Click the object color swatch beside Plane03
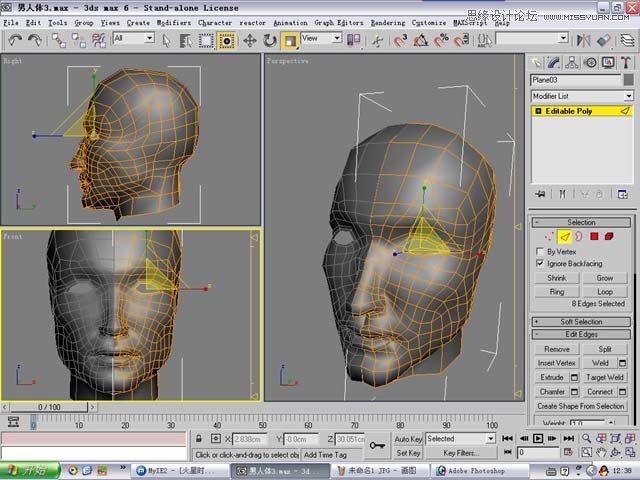This screenshot has height=480, width=640. (x=629, y=80)
